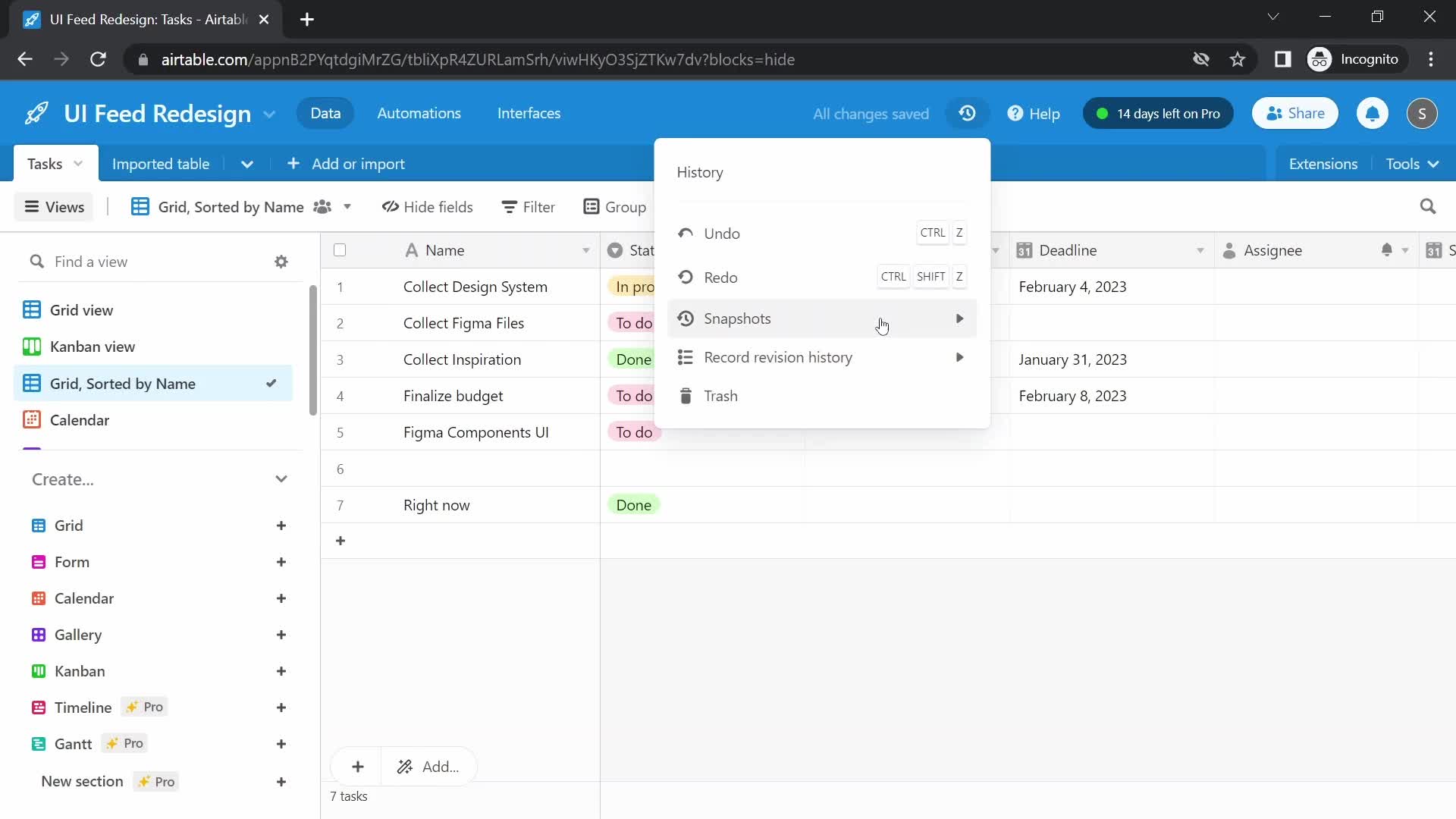This screenshot has height=819, width=1456.
Task: Select Undo from the History menu
Action: pos(721,233)
